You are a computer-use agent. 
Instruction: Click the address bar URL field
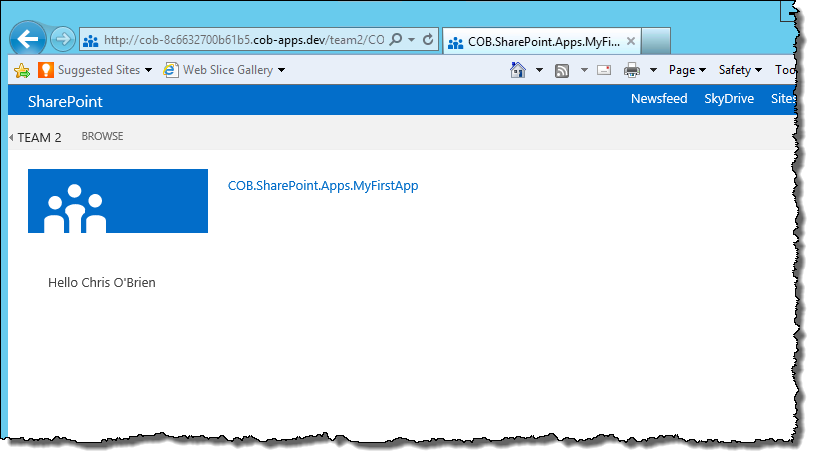coord(244,40)
